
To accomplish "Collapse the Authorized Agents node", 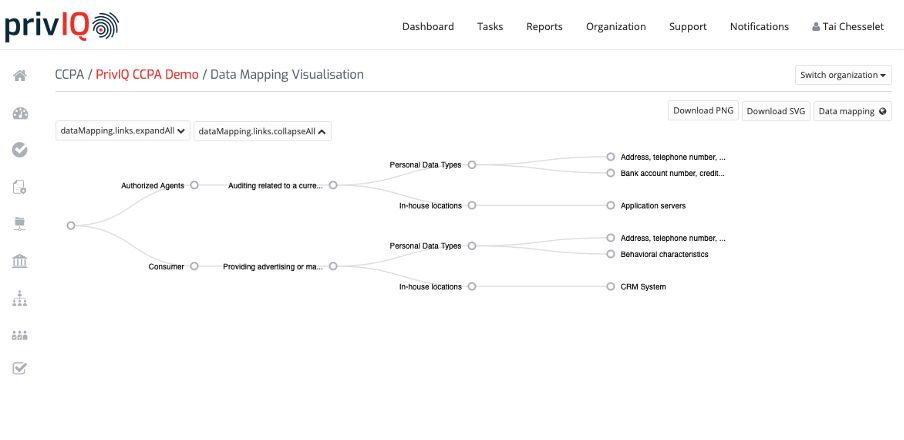I will [x=194, y=185].
